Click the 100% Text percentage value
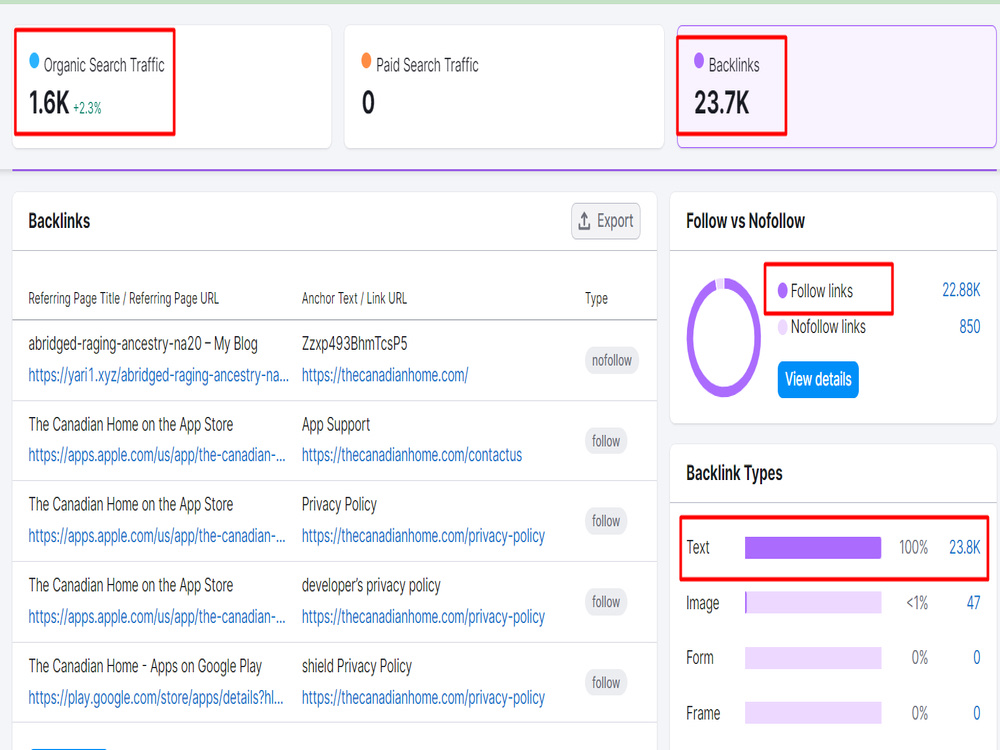 (913, 547)
